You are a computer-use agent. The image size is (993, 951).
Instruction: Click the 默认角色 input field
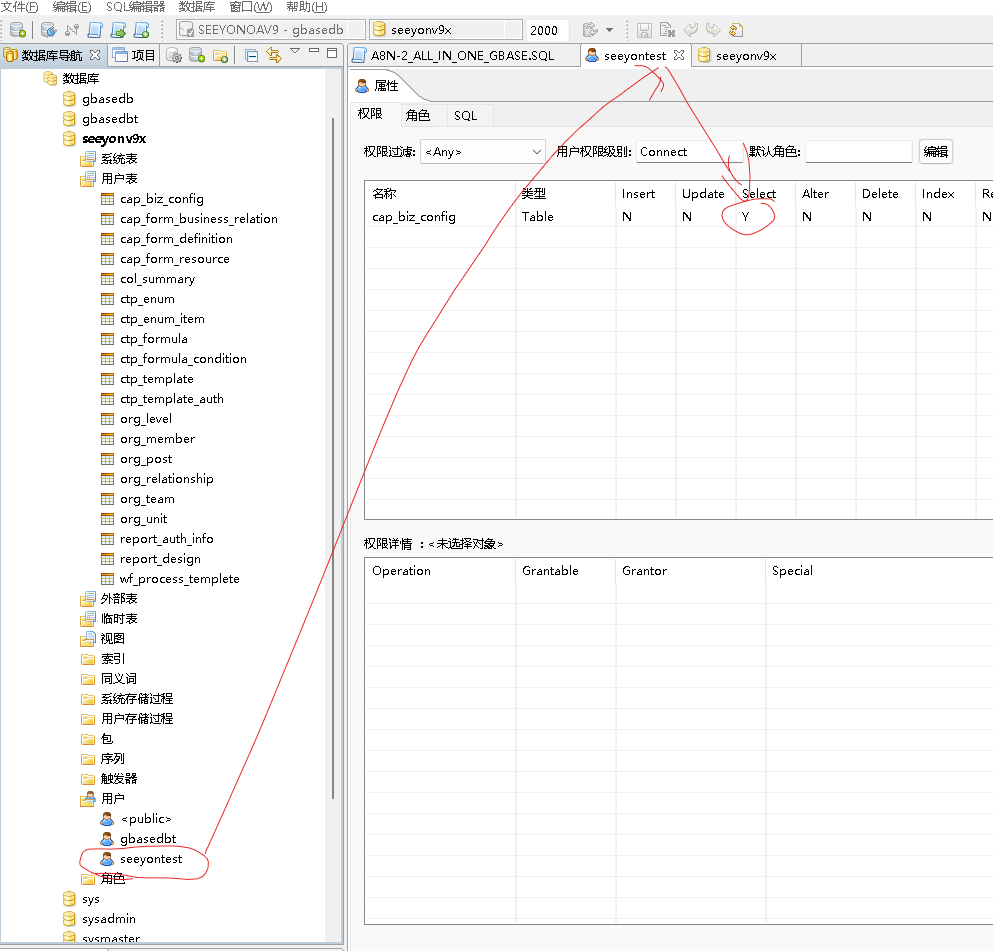858,152
